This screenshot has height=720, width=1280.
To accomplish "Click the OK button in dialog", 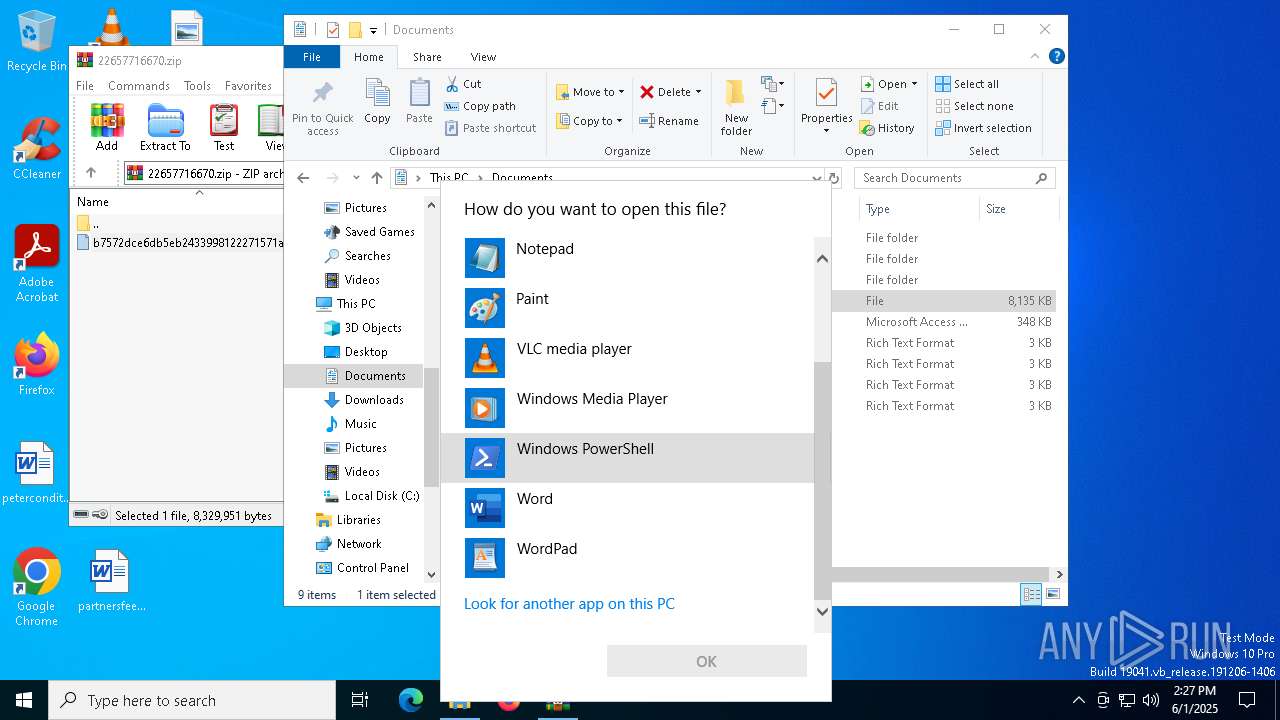I will pyautogui.click(x=706, y=661).
